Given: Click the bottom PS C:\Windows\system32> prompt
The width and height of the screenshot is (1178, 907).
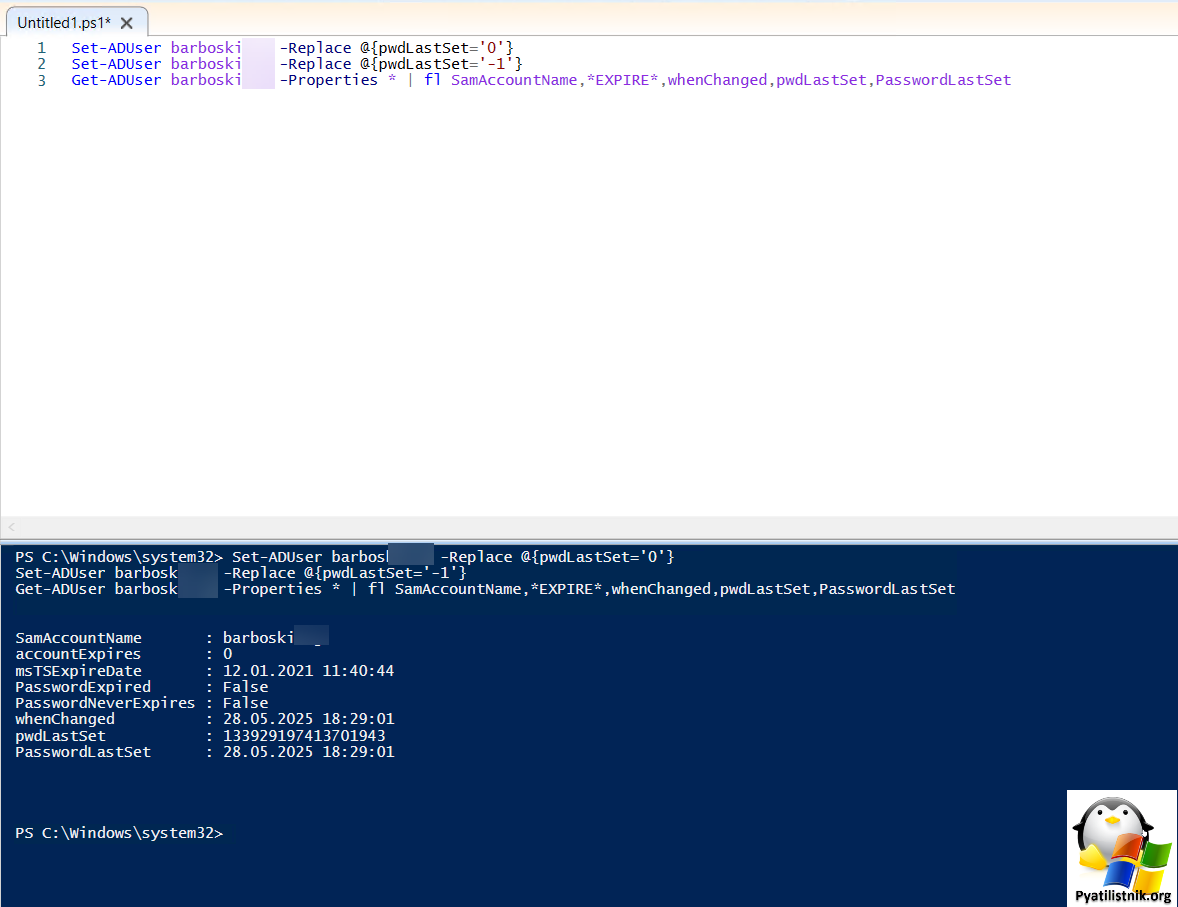Looking at the screenshot, I should pyautogui.click(x=119, y=833).
